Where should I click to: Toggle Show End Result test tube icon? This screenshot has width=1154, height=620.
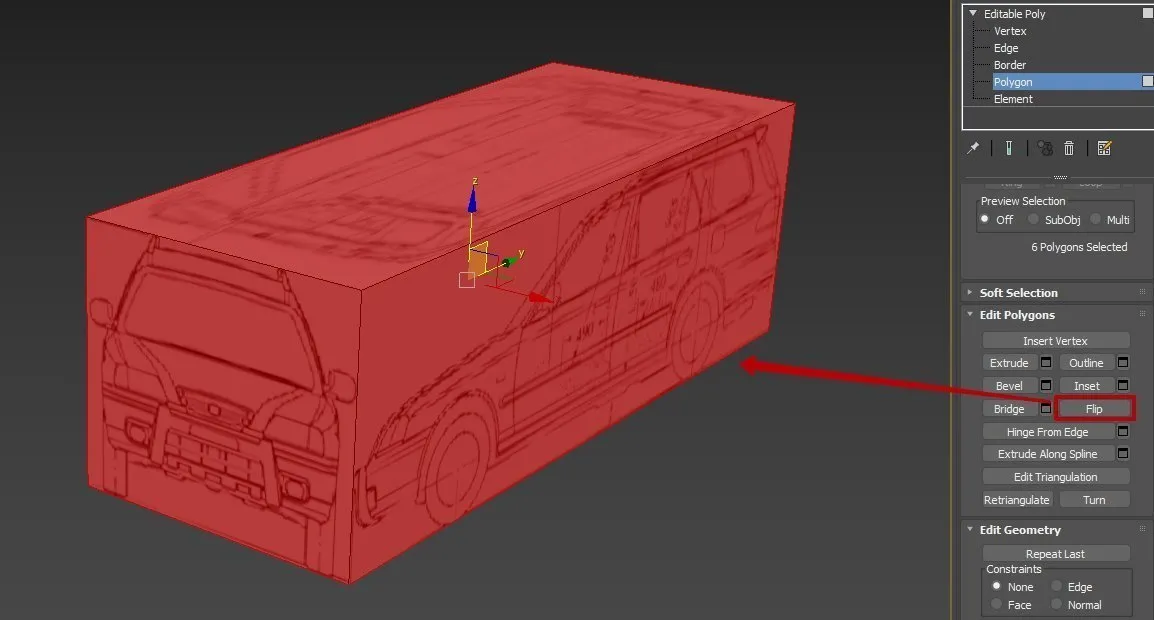point(1009,148)
